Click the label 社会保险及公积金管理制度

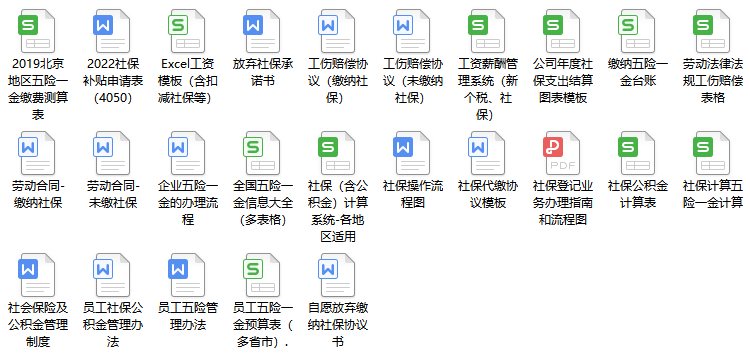(x=38, y=325)
